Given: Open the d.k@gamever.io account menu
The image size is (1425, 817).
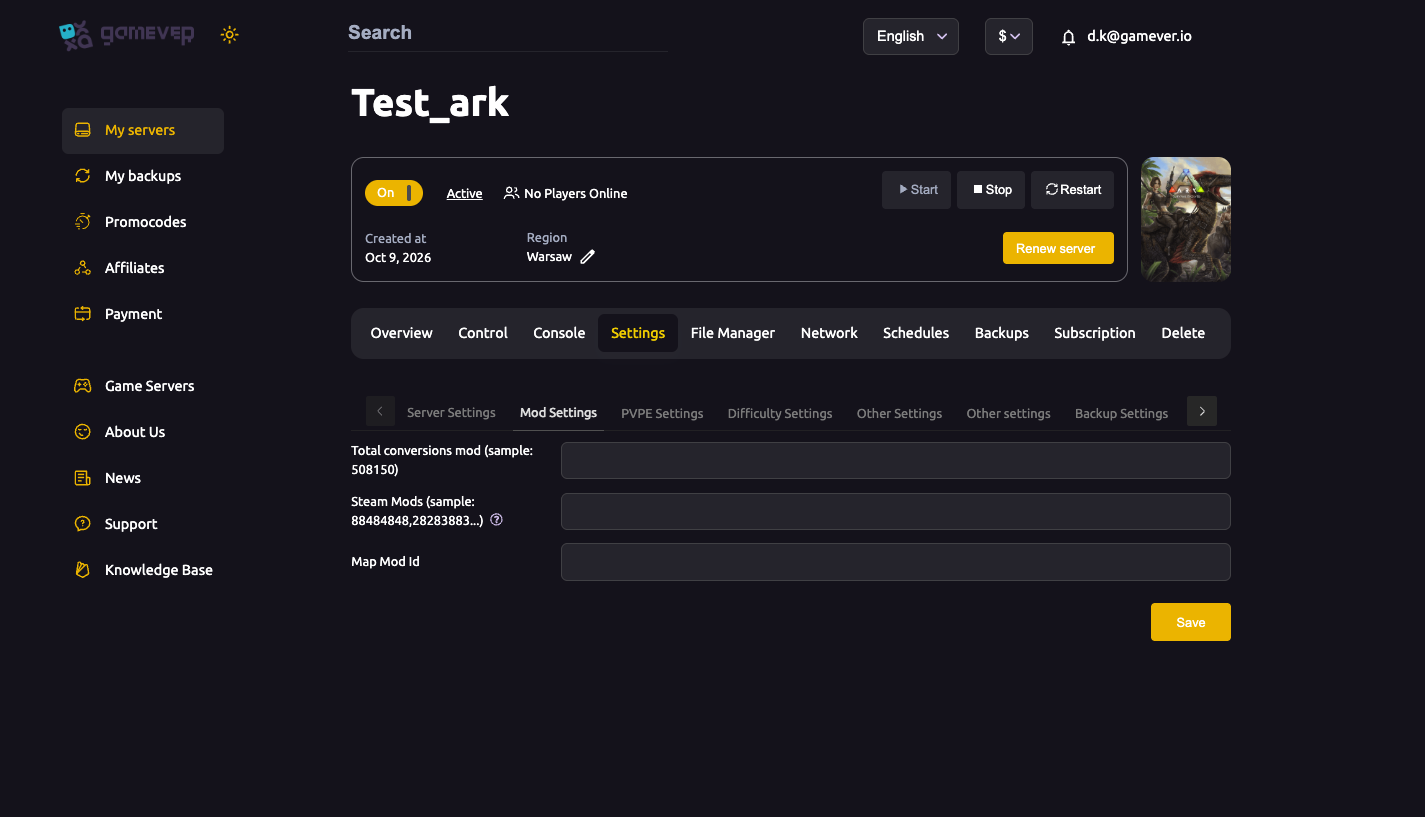Looking at the screenshot, I should tap(1139, 36).
